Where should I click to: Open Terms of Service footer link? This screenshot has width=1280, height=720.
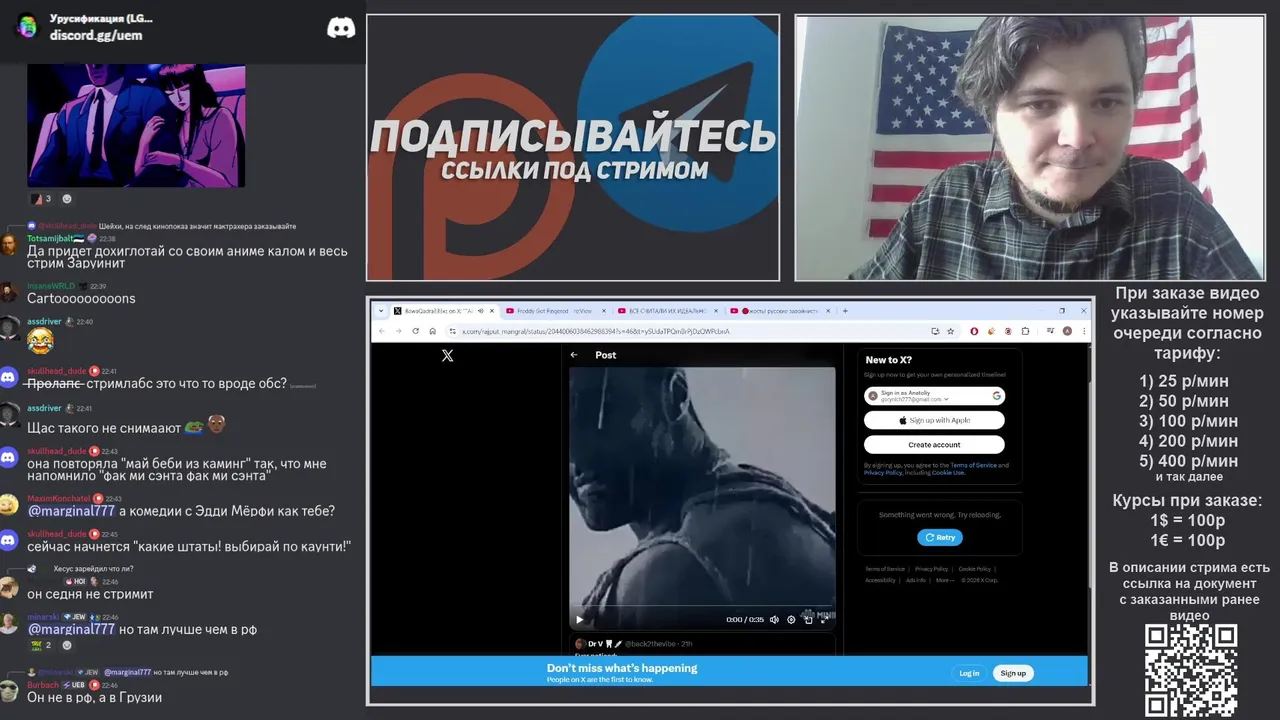click(x=885, y=569)
